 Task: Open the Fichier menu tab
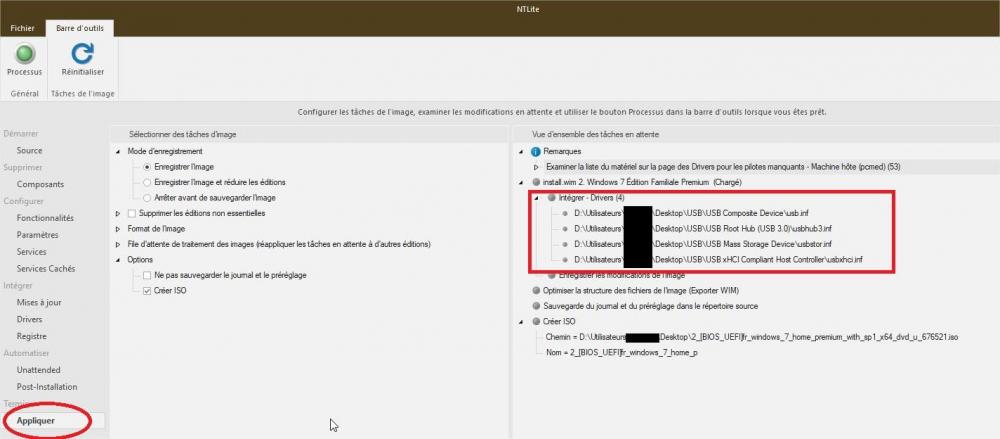[x=22, y=29]
